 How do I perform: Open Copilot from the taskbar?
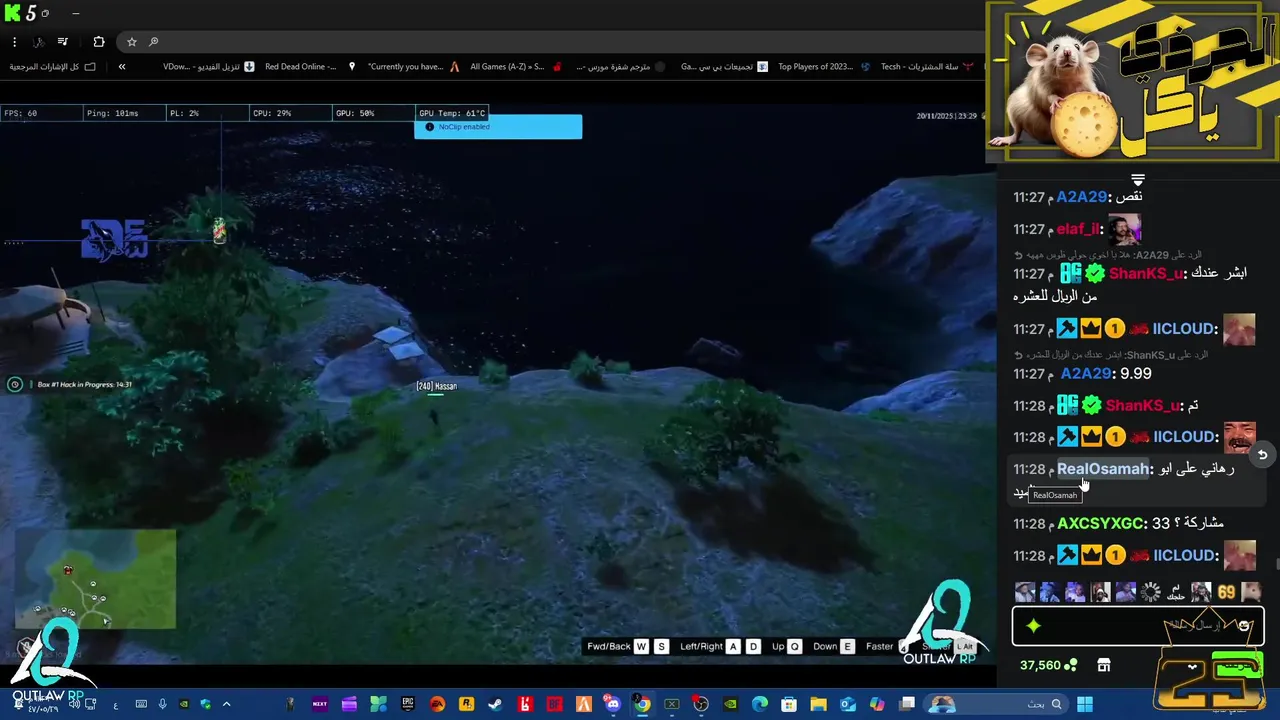tap(877, 705)
